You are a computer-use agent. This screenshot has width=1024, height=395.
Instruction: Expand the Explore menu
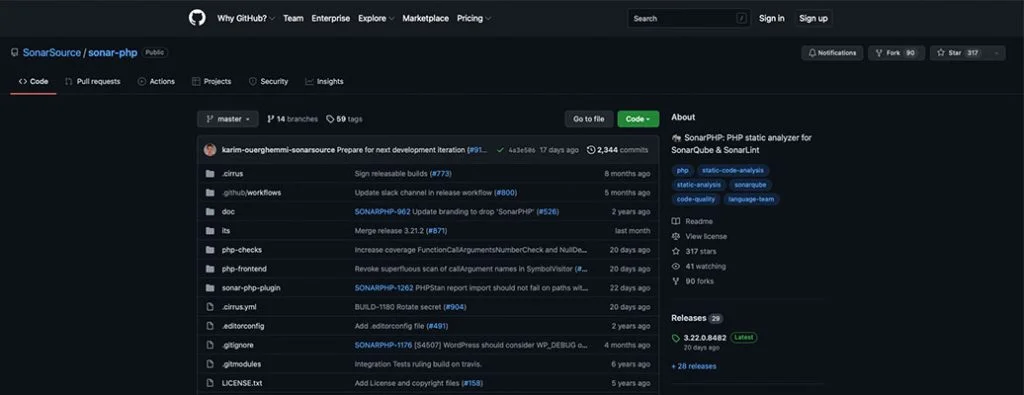pyautogui.click(x=376, y=18)
